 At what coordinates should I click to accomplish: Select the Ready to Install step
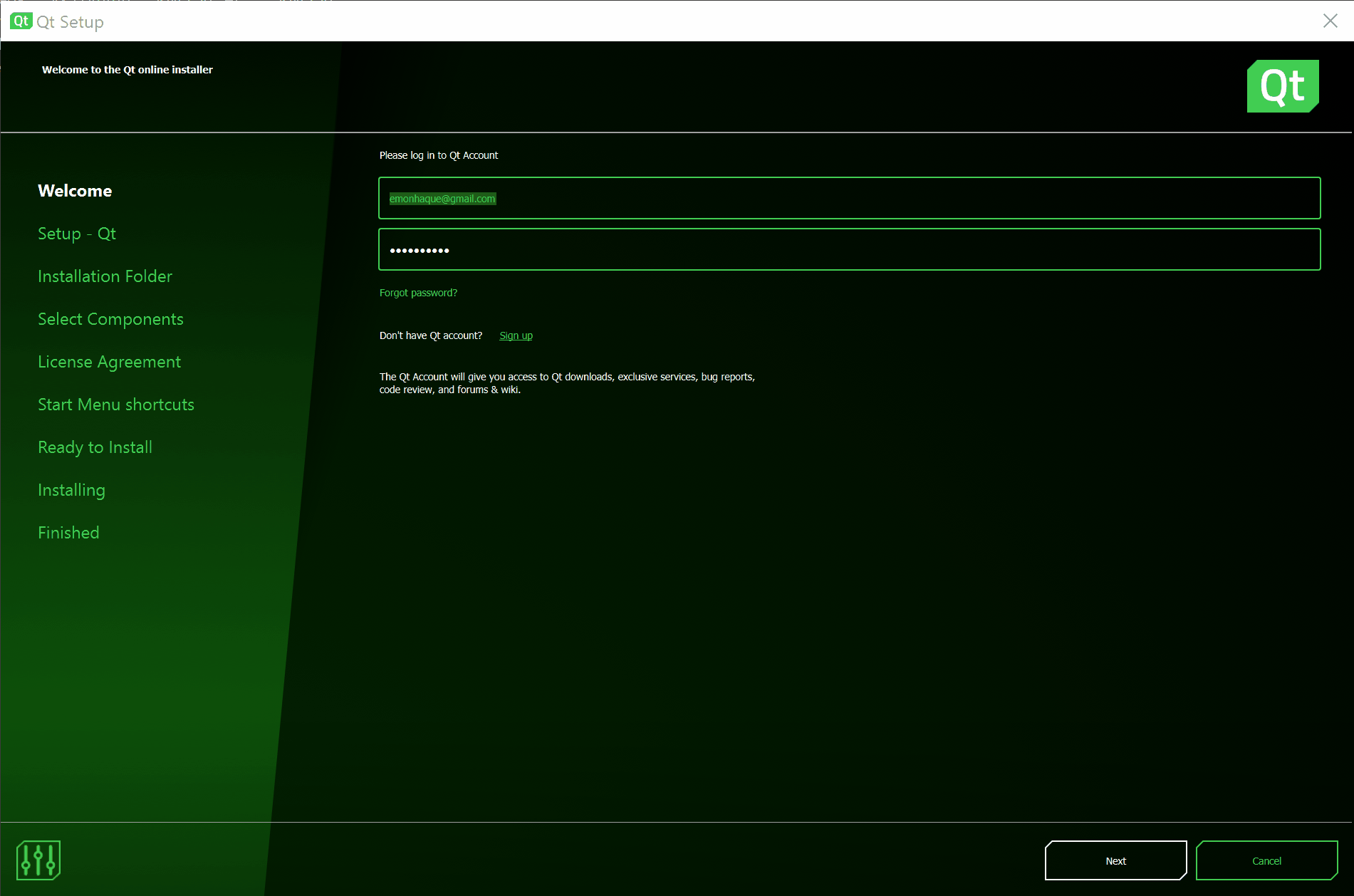[95, 447]
